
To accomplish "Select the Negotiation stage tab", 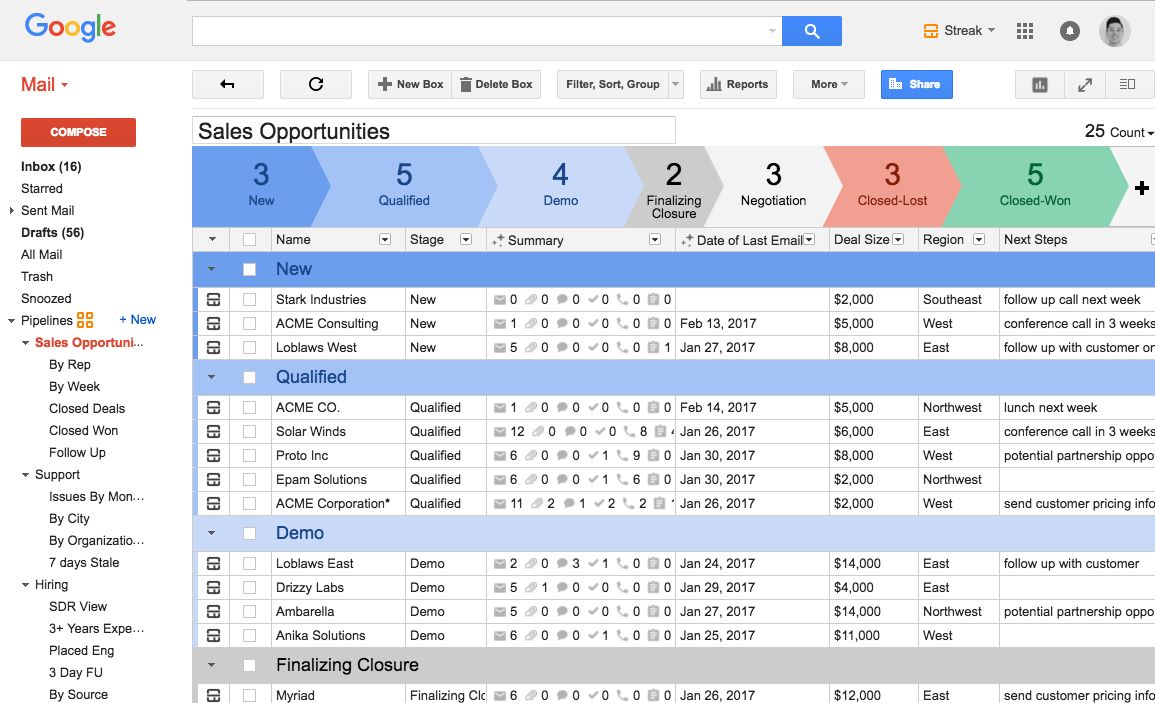I will [x=773, y=186].
